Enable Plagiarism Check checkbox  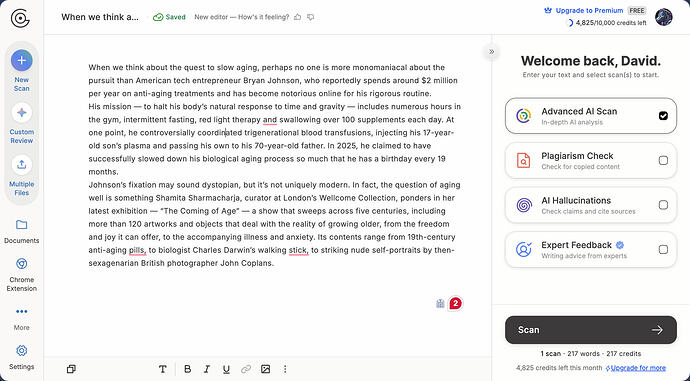click(x=663, y=161)
